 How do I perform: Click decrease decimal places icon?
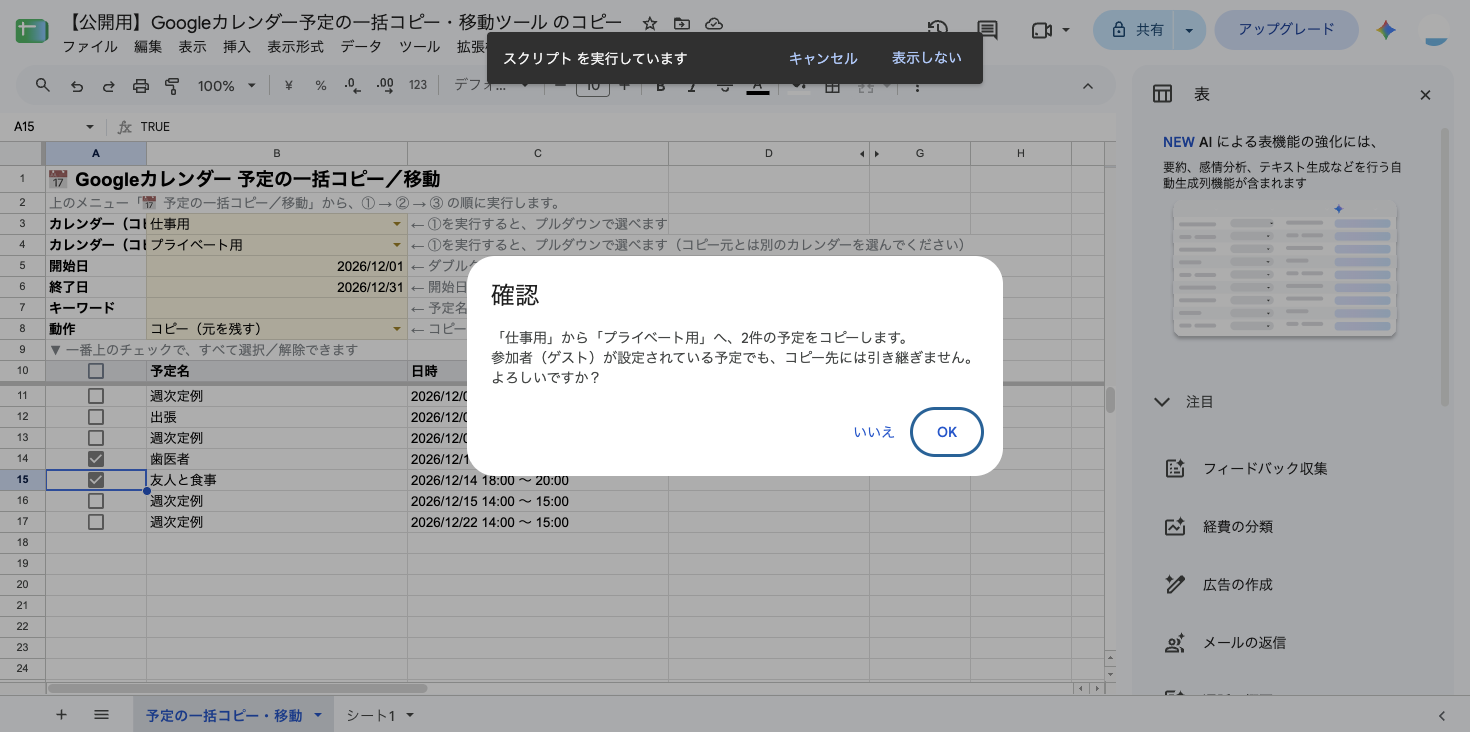(x=352, y=86)
